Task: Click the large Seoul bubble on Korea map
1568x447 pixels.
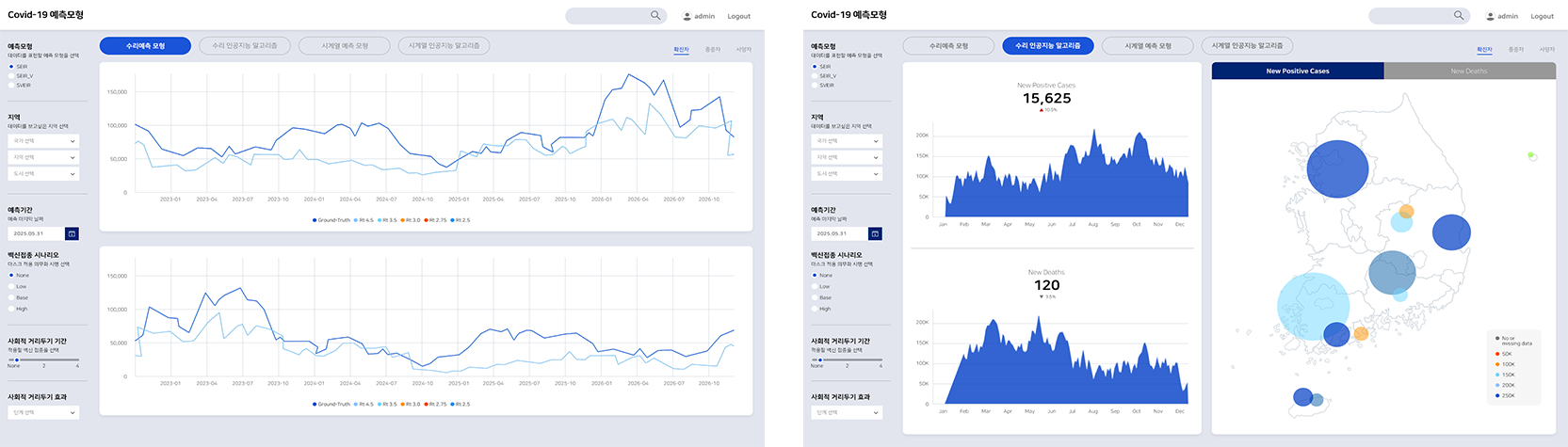Action: click(x=1337, y=168)
